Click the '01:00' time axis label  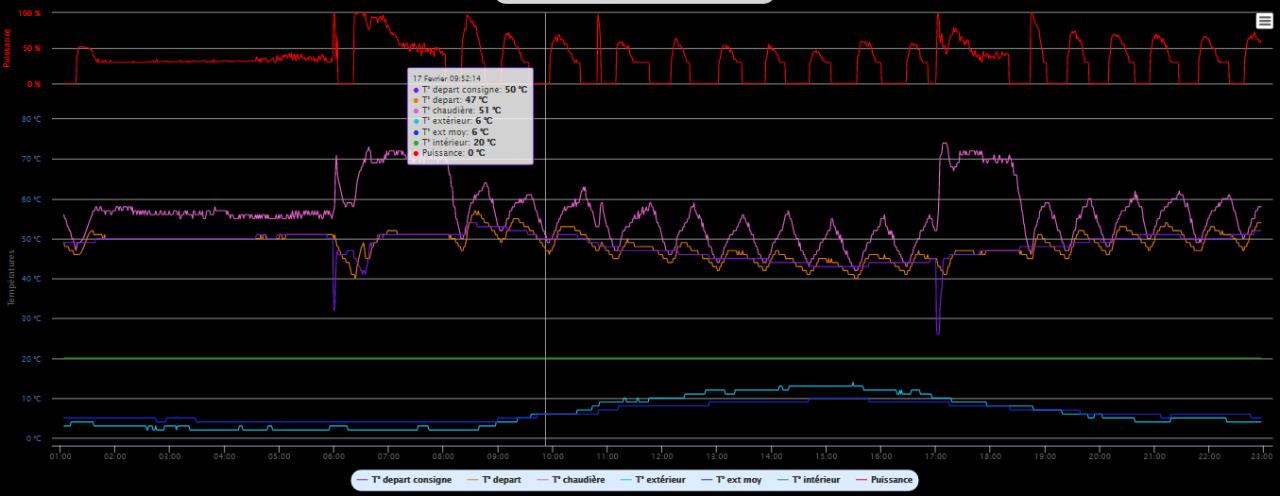point(60,456)
